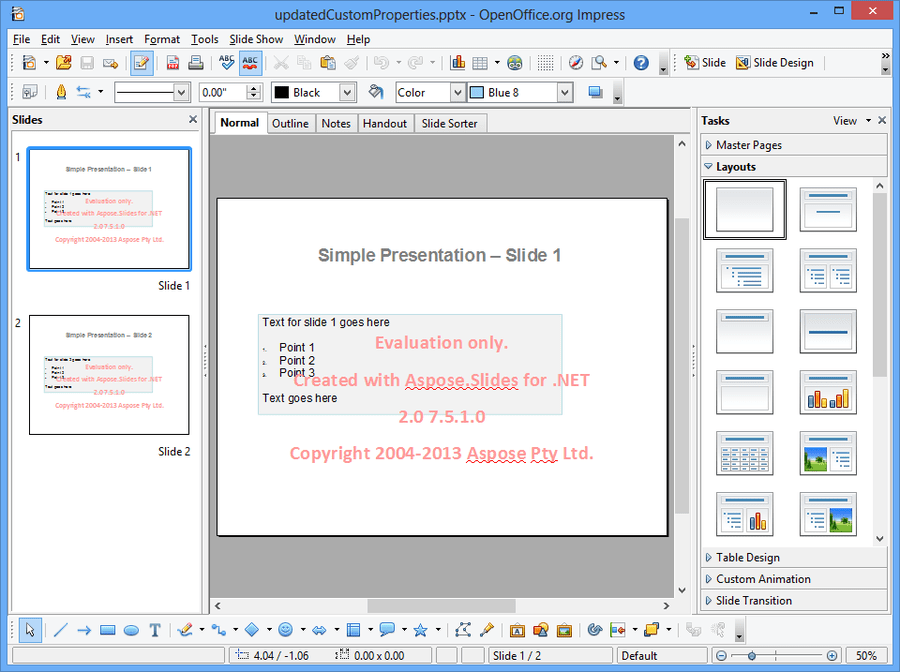This screenshot has width=900, height=672.
Task: Run Spelling check icon
Action: point(227,63)
